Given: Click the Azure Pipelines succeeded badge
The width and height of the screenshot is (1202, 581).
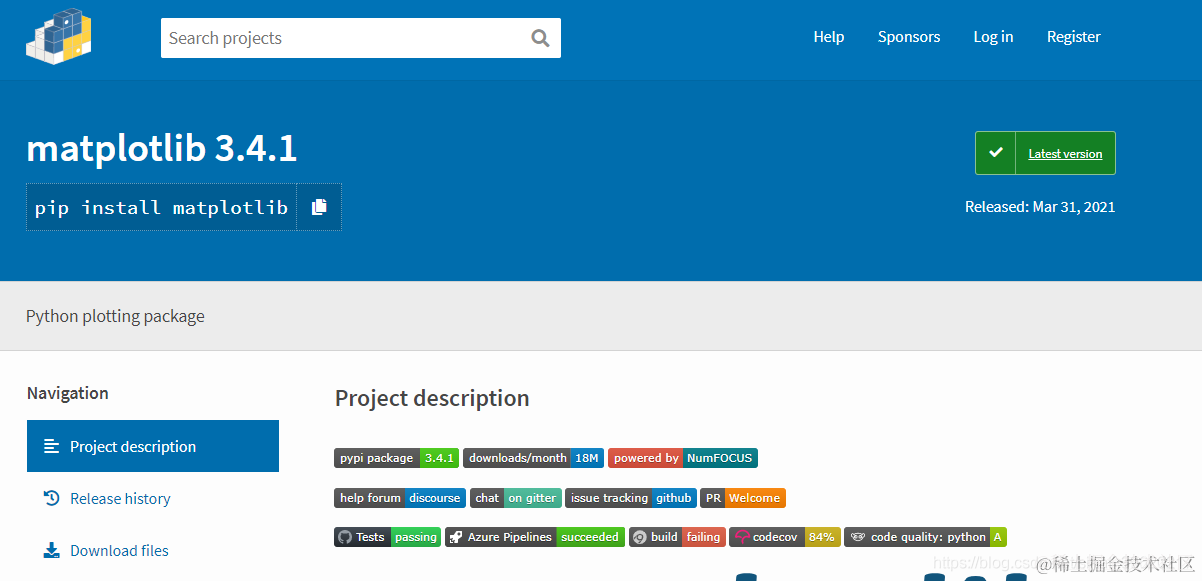Looking at the screenshot, I should (x=535, y=537).
